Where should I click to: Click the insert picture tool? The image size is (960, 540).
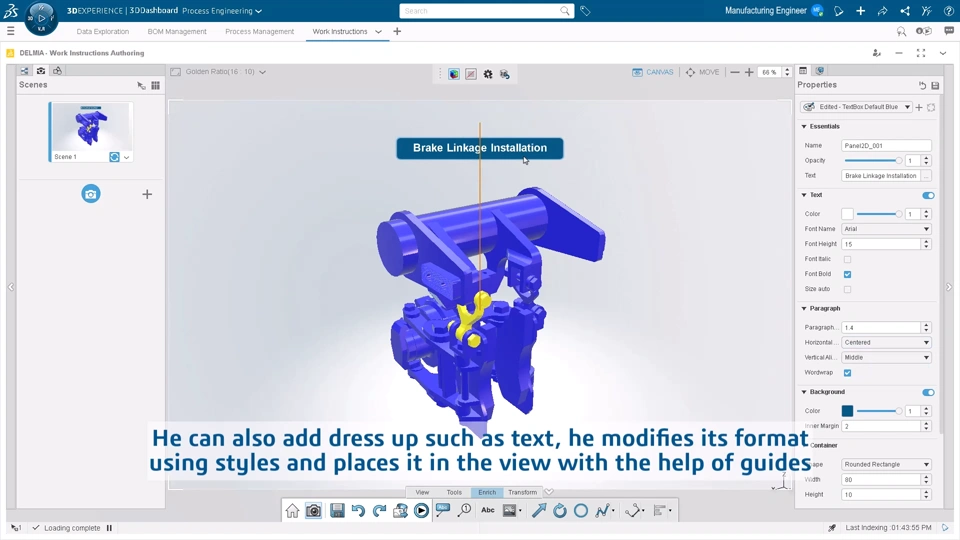[509, 510]
